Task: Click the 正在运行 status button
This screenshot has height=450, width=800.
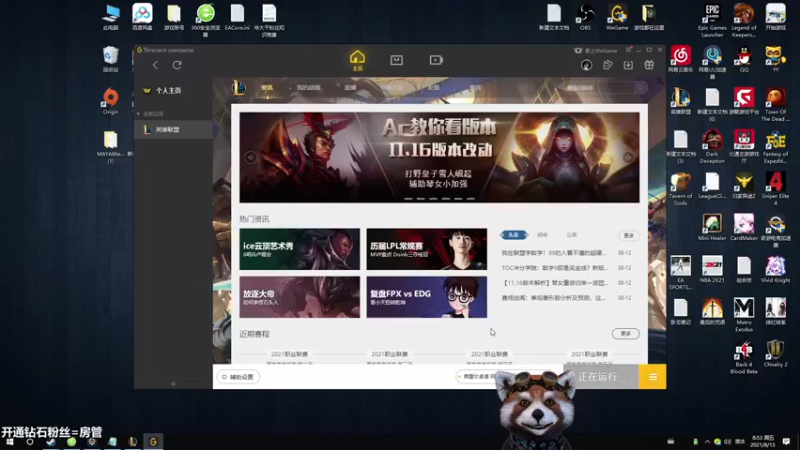Action: [601, 377]
